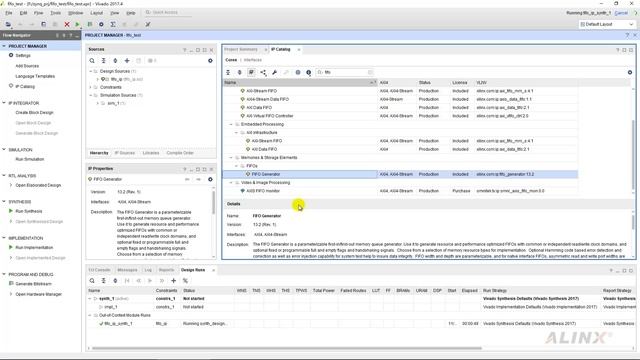The width and height of the screenshot is (640, 360).
Task: Click the green Run Implementation arrow icon
Action: (11, 247)
